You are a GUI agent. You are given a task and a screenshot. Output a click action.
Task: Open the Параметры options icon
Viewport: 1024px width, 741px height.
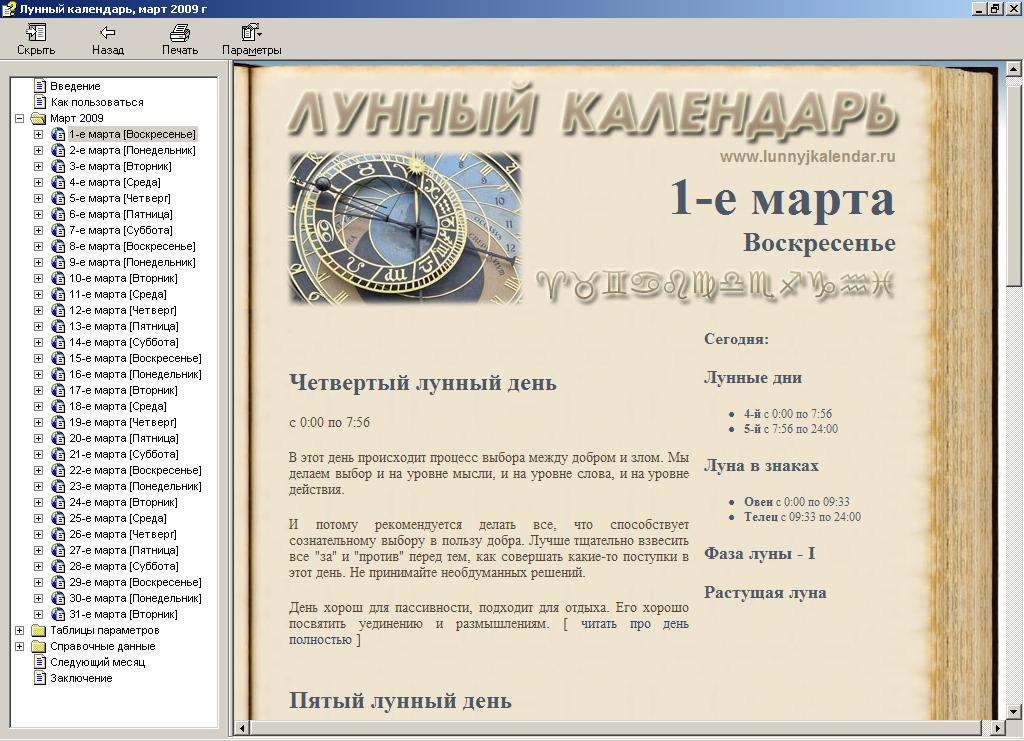point(251,33)
